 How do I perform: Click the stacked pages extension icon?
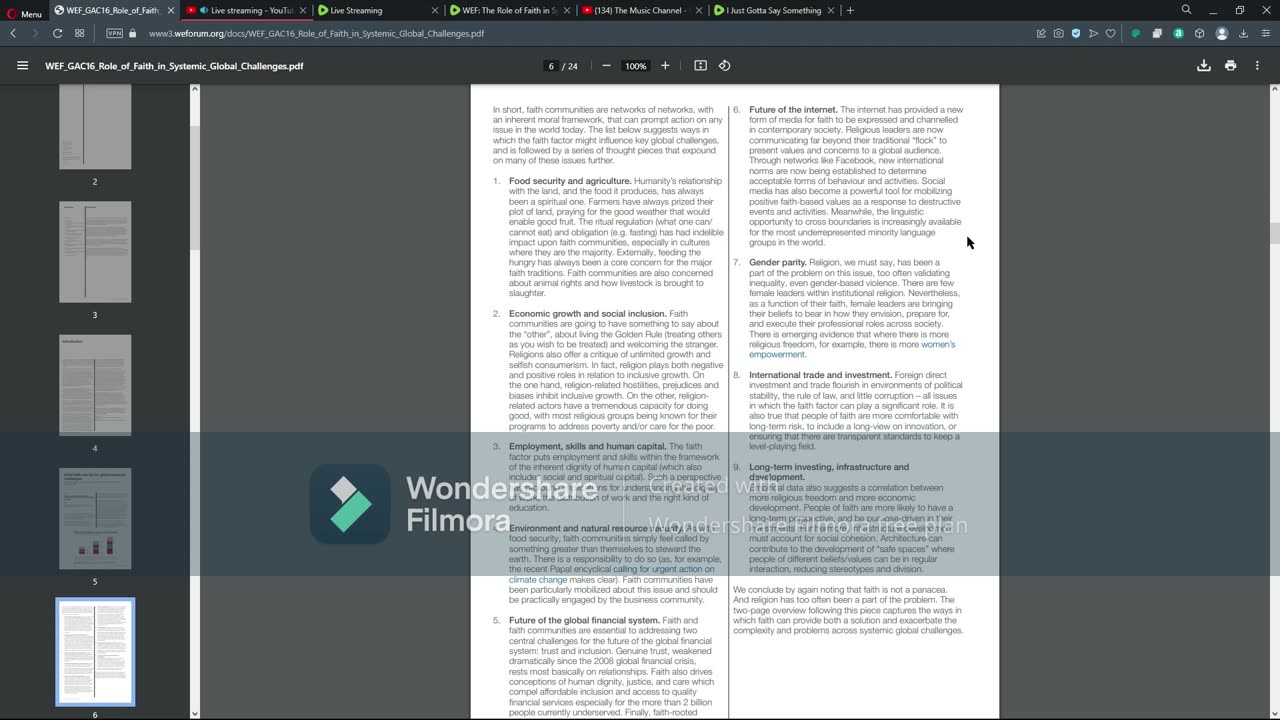click(1157, 33)
